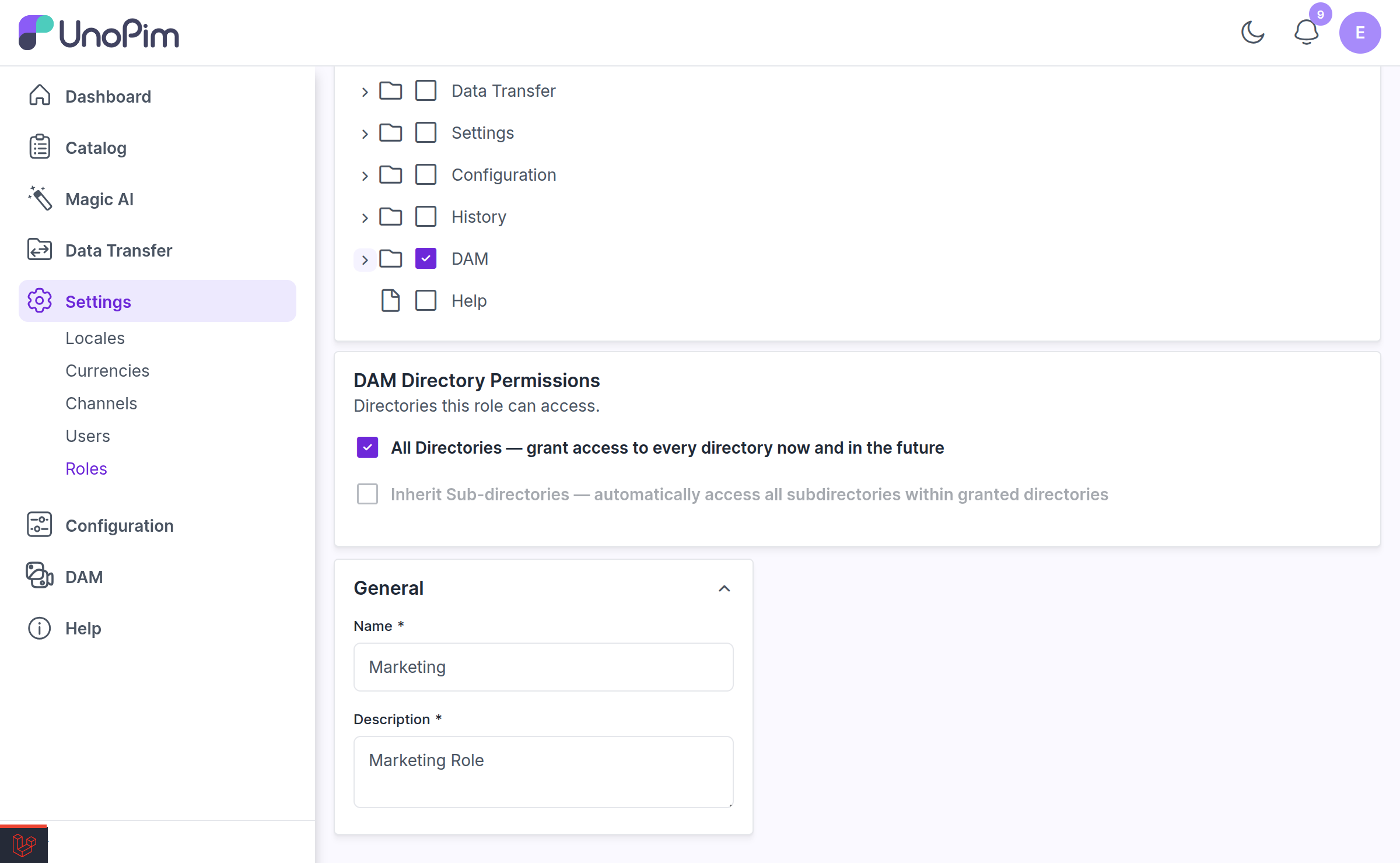Viewport: 1400px width, 863px height.
Task: Click the Laravel debugbar icon
Action: [x=23, y=844]
